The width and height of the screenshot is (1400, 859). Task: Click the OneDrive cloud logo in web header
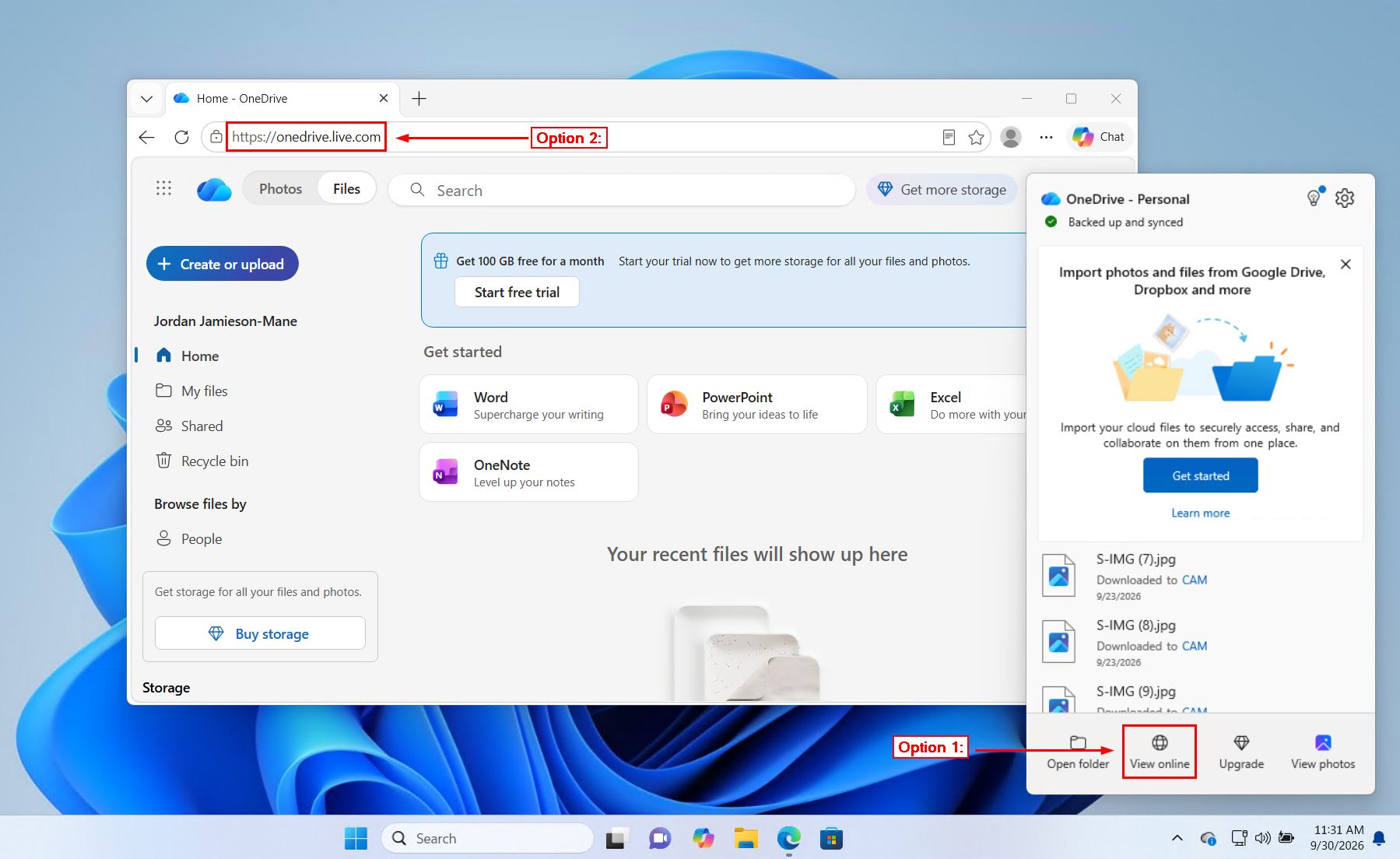pyautogui.click(x=214, y=189)
